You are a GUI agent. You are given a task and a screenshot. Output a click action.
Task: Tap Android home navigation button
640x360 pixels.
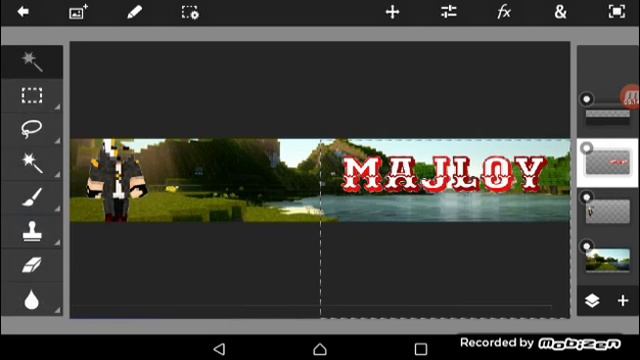[x=320, y=349]
